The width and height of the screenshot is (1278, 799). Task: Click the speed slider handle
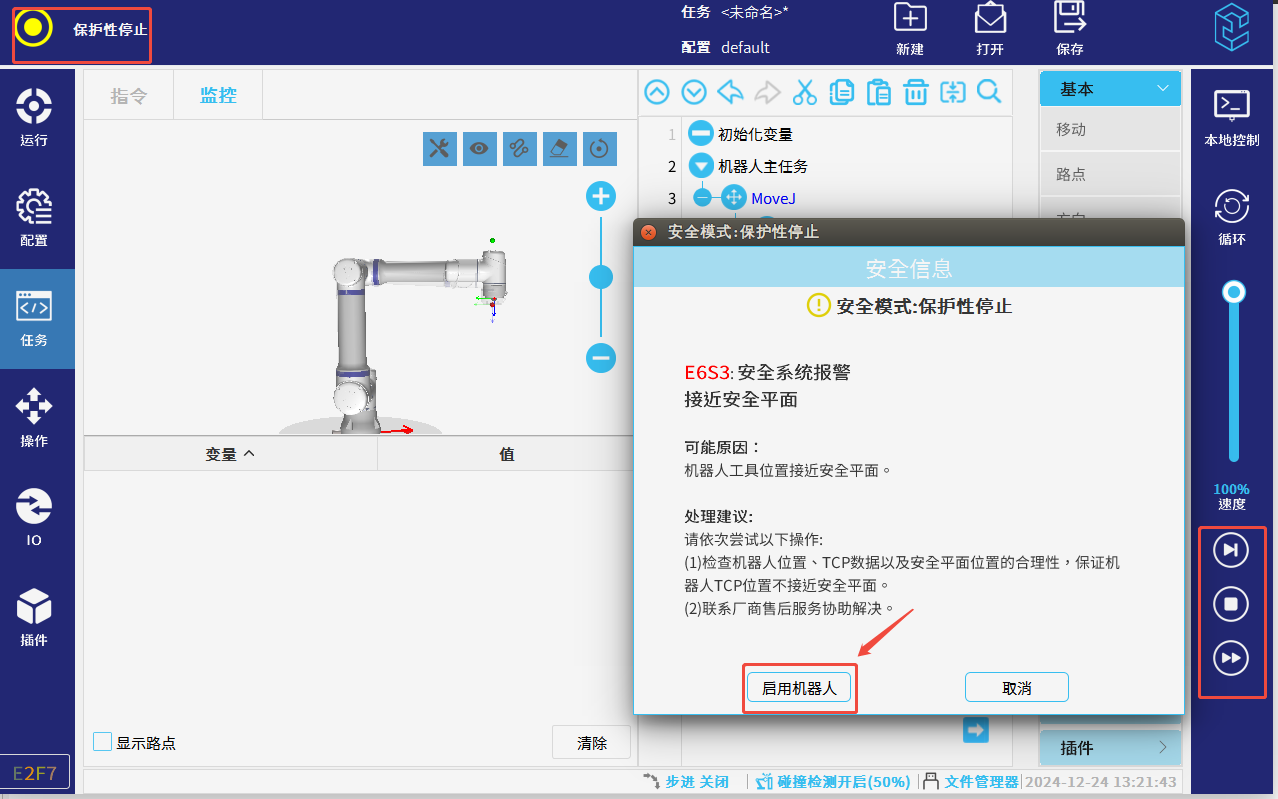[1235, 292]
